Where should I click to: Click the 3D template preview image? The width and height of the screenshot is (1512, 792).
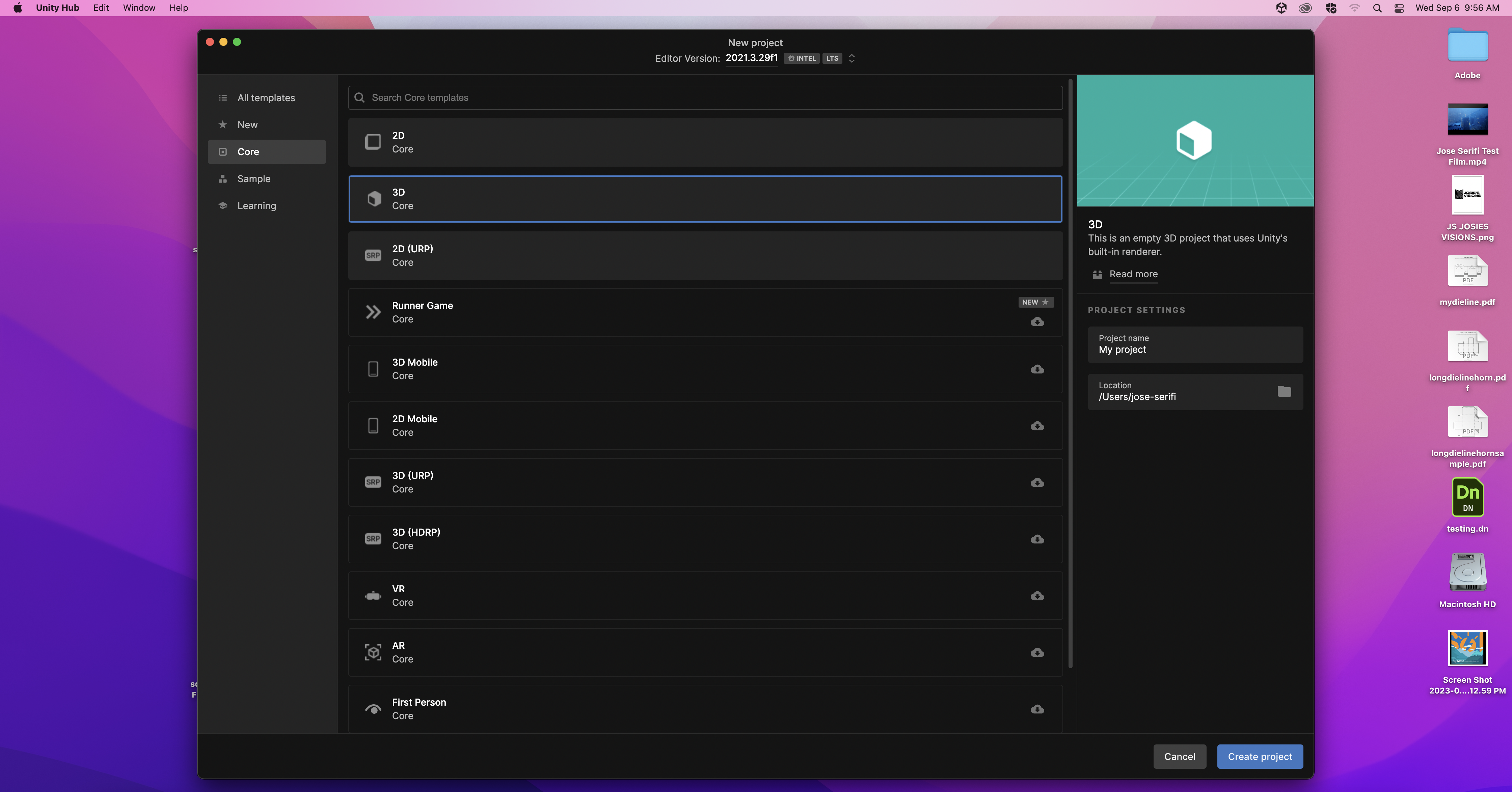click(1195, 140)
